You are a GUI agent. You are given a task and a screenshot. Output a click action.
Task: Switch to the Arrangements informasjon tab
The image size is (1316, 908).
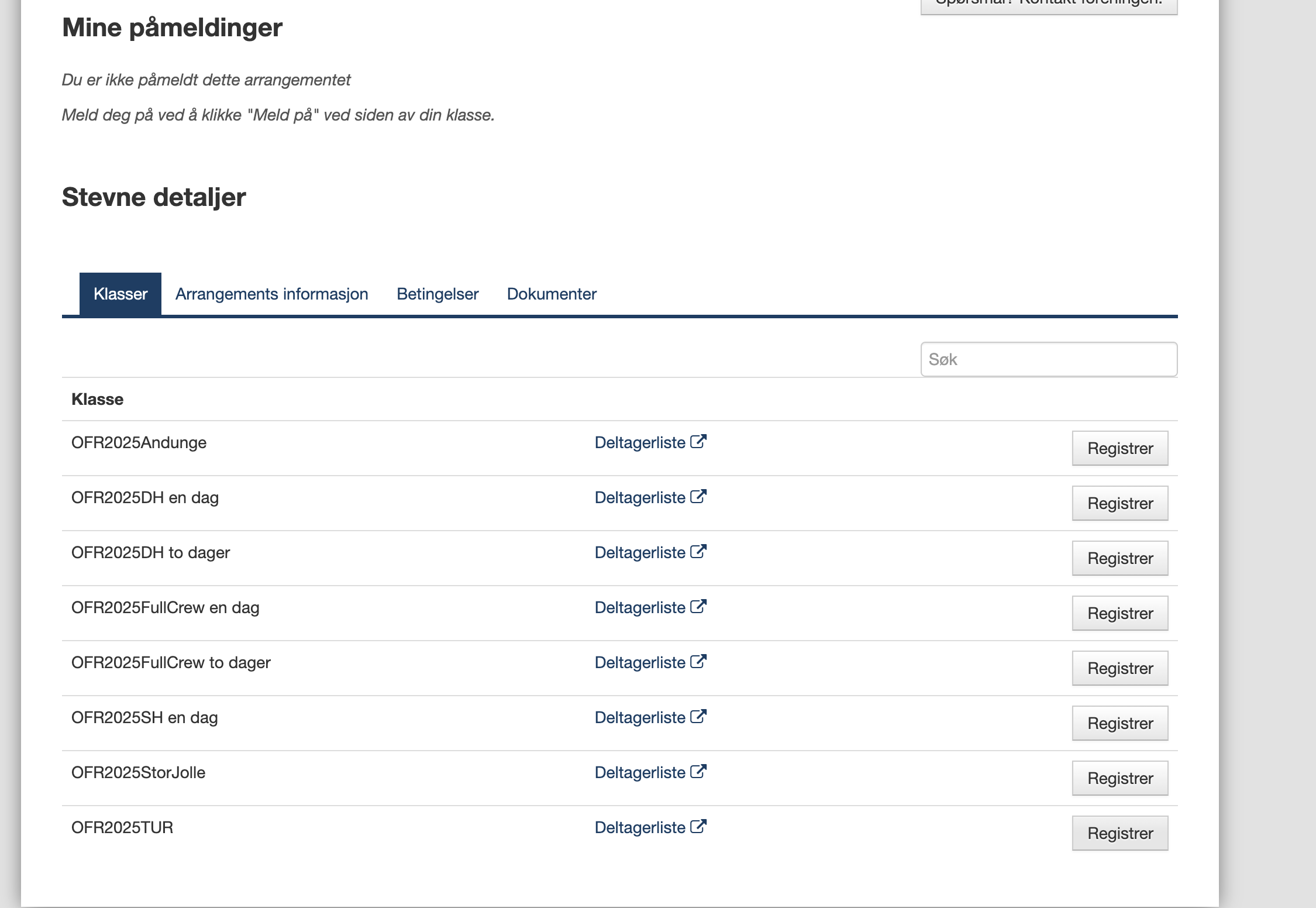pyautogui.click(x=271, y=294)
